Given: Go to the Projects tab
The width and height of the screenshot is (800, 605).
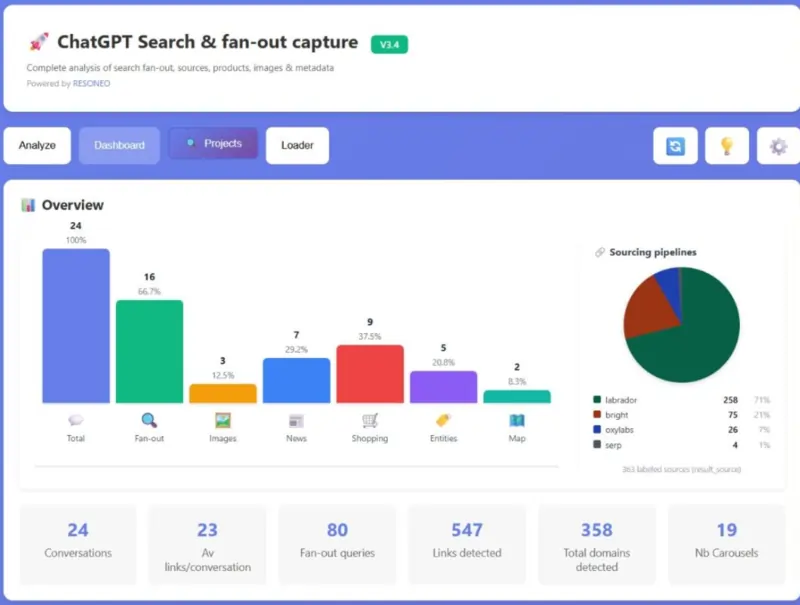Looking at the screenshot, I should click(x=213, y=143).
